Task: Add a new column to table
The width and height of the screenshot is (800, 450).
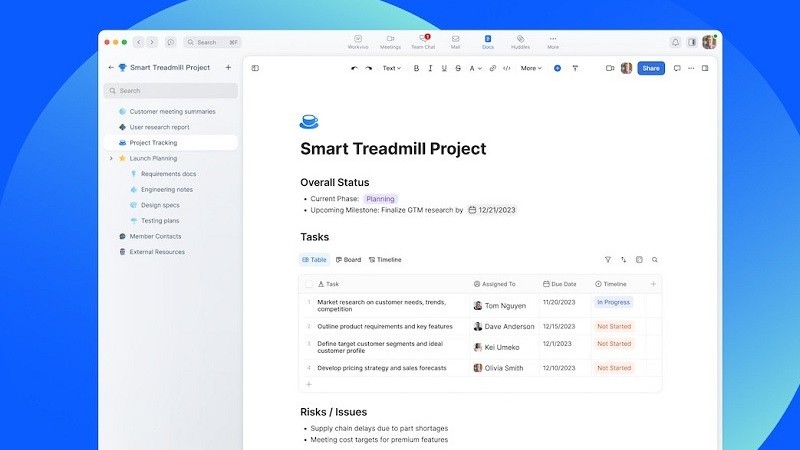Action: 653,284
